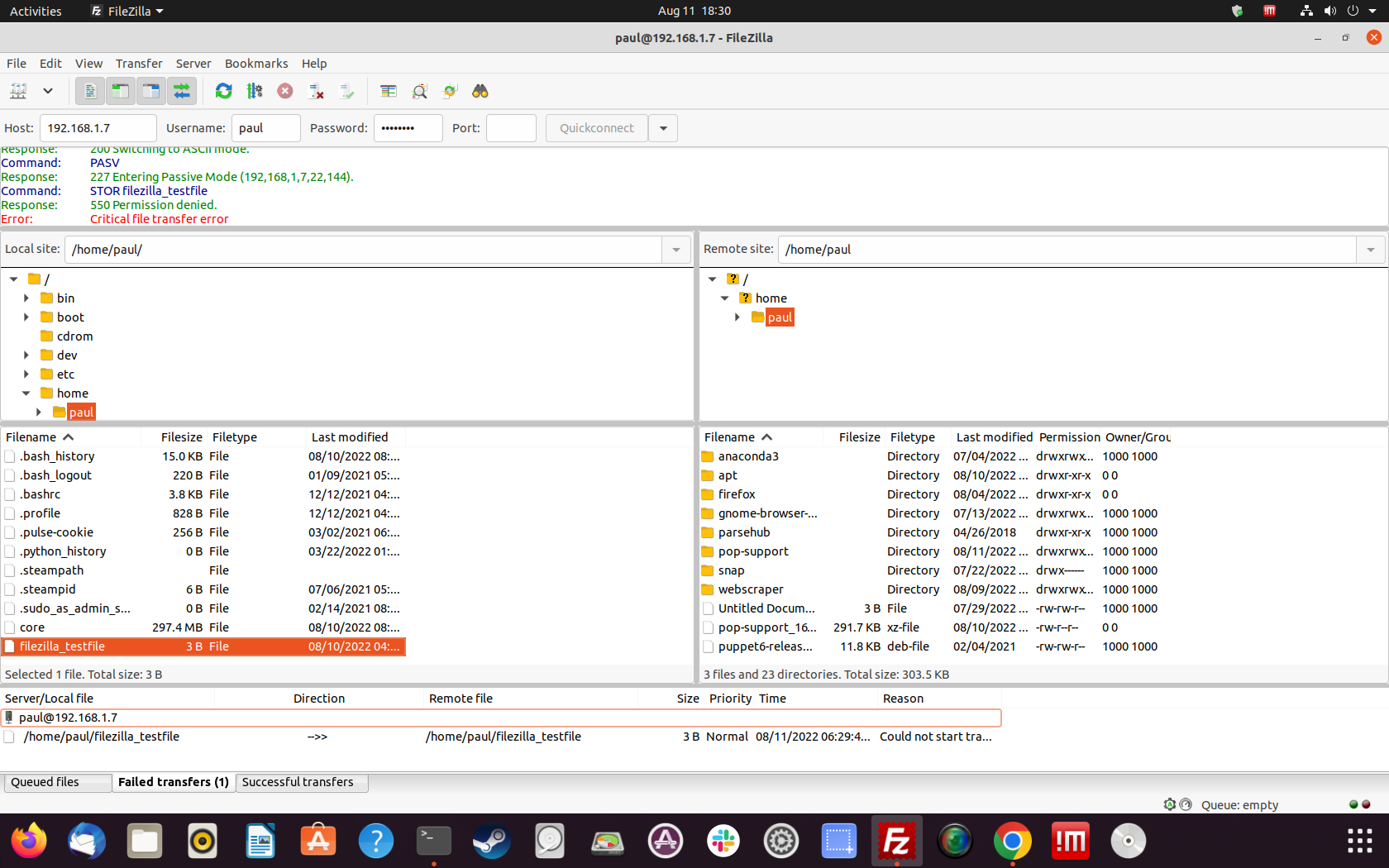Select the remote webscraper directory
Image resolution: width=1389 pixels, height=868 pixels.
click(x=934, y=589)
